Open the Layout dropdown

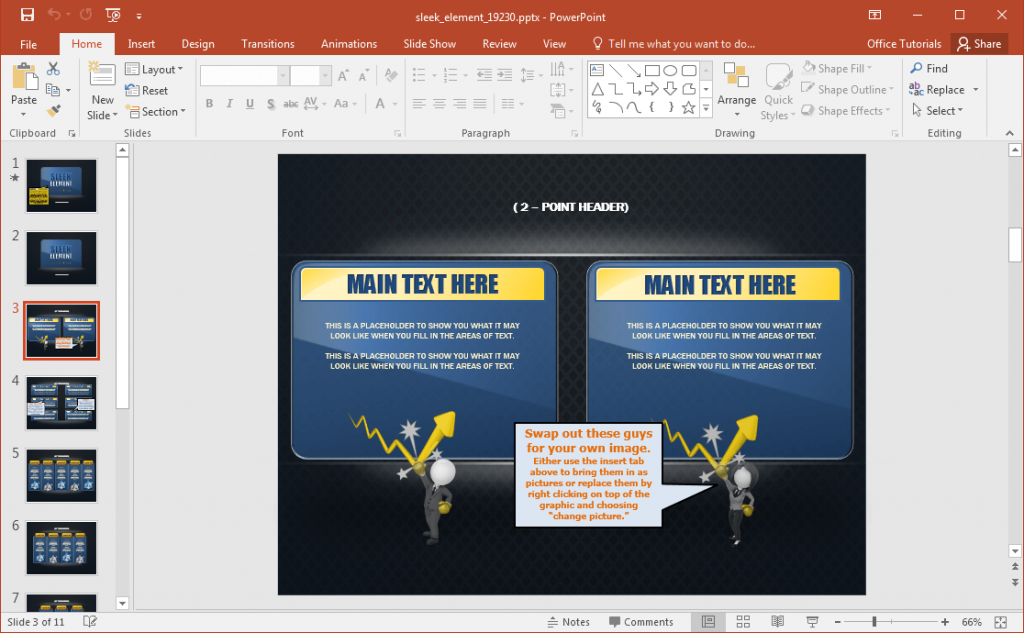click(156, 68)
